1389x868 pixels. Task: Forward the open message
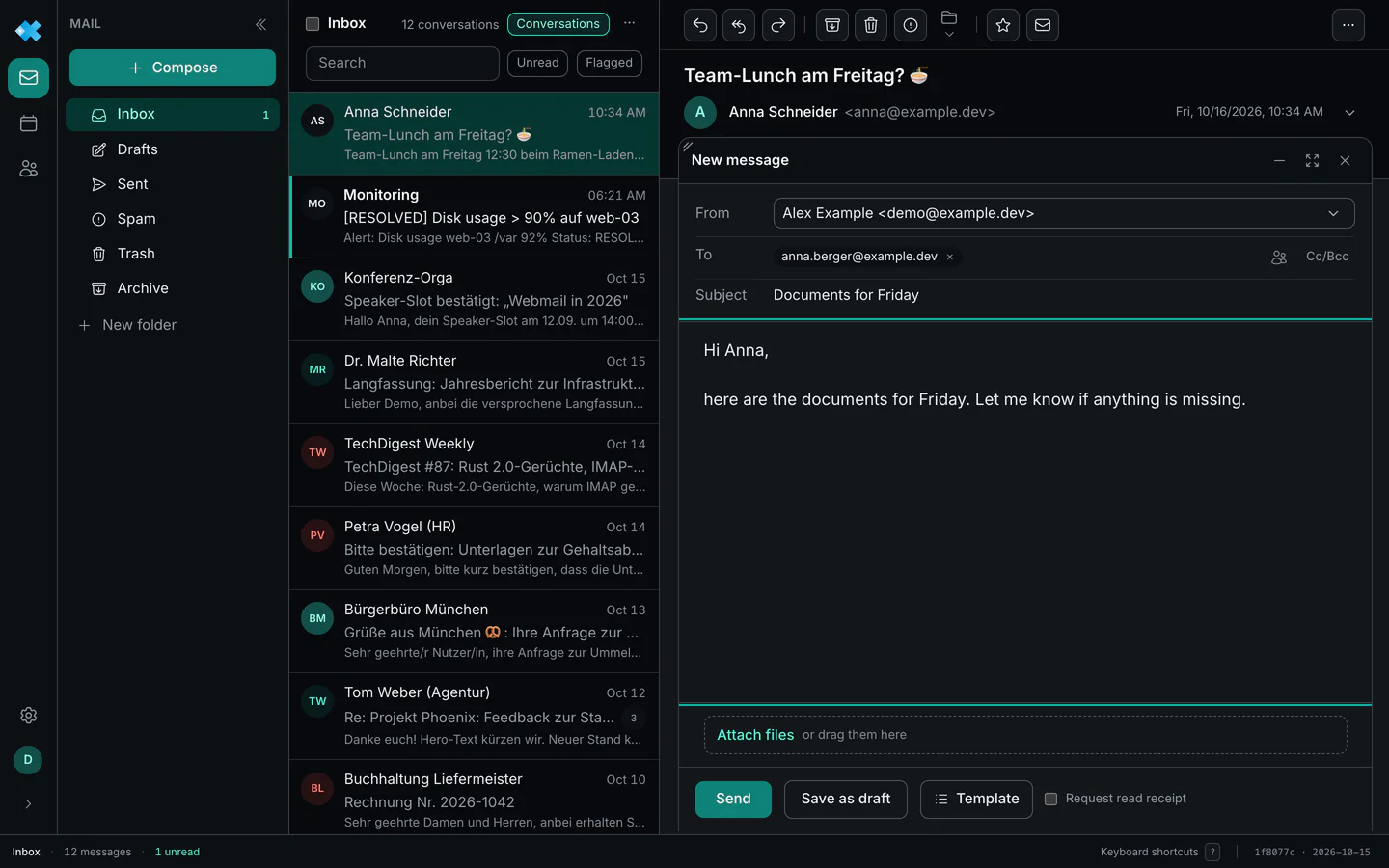point(778,25)
